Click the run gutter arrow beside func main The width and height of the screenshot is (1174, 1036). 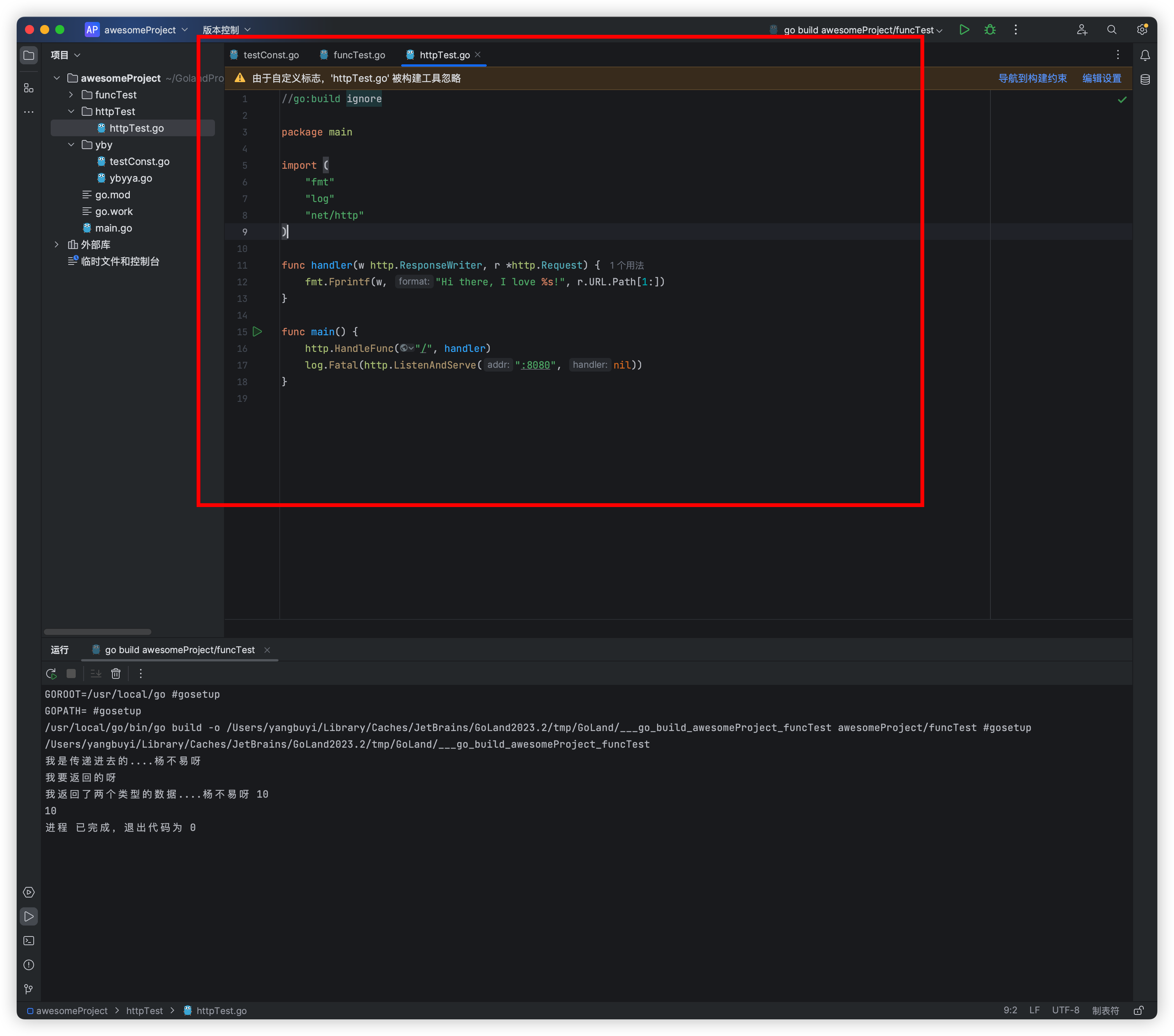point(257,331)
